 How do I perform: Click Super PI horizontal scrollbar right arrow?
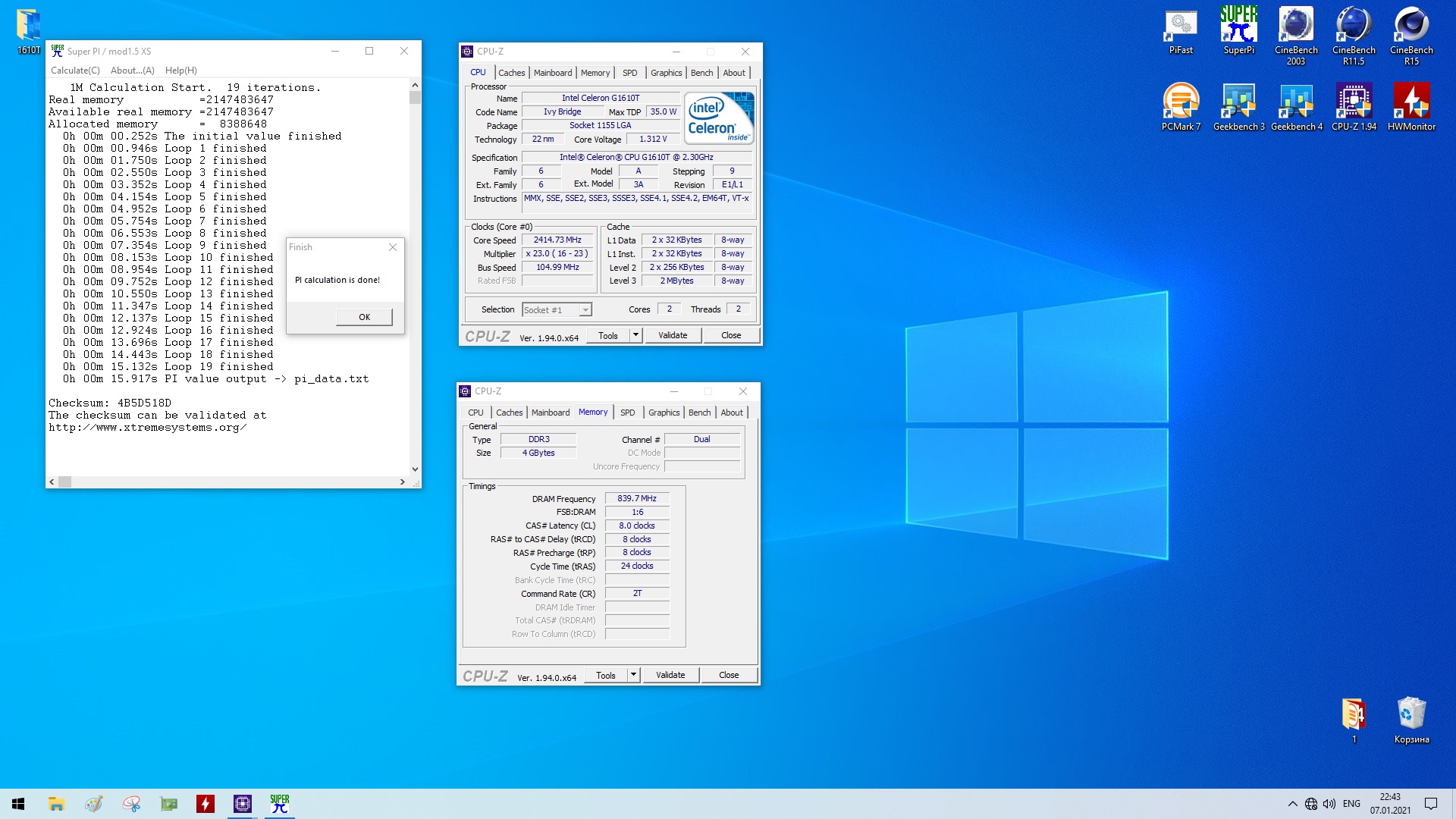pyautogui.click(x=403, y=482)
